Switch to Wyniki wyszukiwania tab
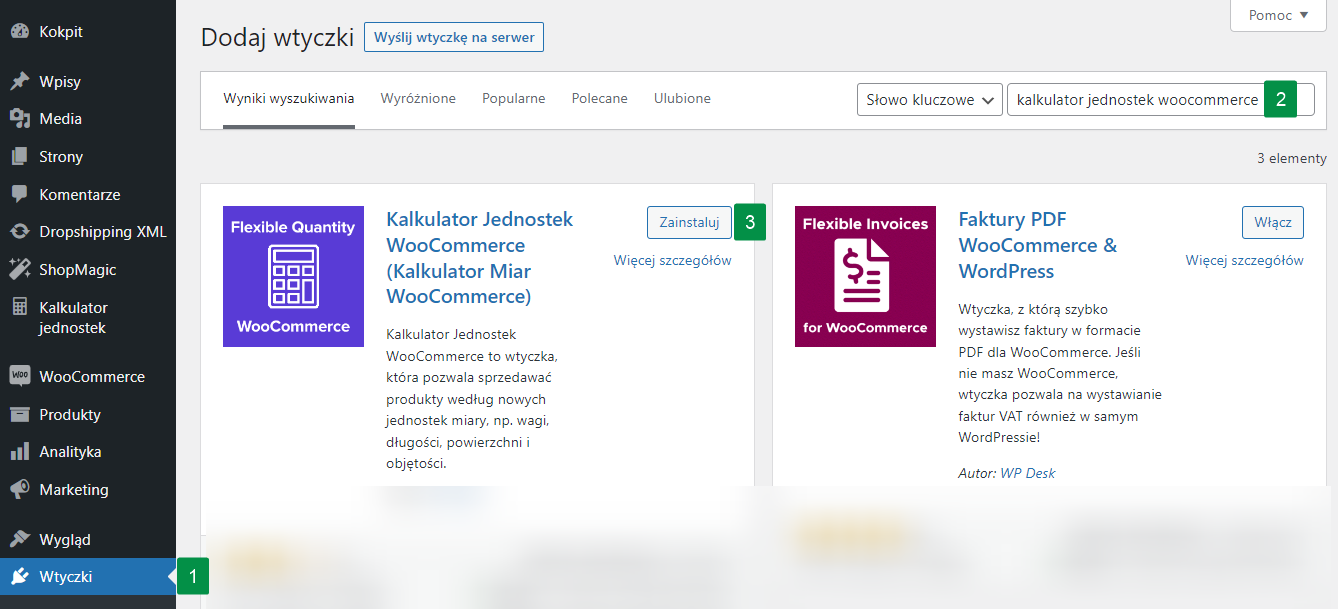1338x609 pixels. pos(289,99)
